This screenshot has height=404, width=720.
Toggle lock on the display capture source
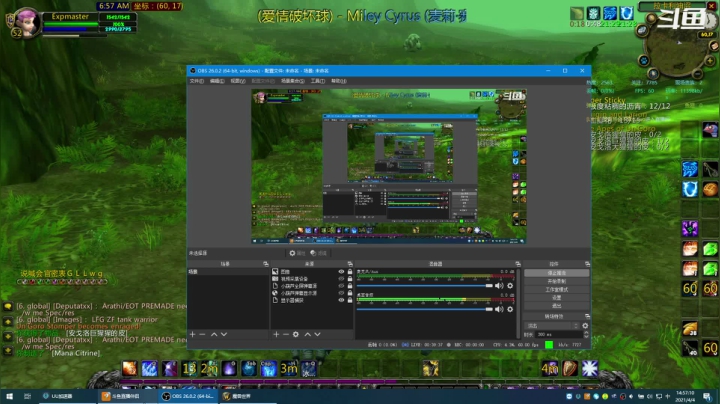[x=350, y=300]
